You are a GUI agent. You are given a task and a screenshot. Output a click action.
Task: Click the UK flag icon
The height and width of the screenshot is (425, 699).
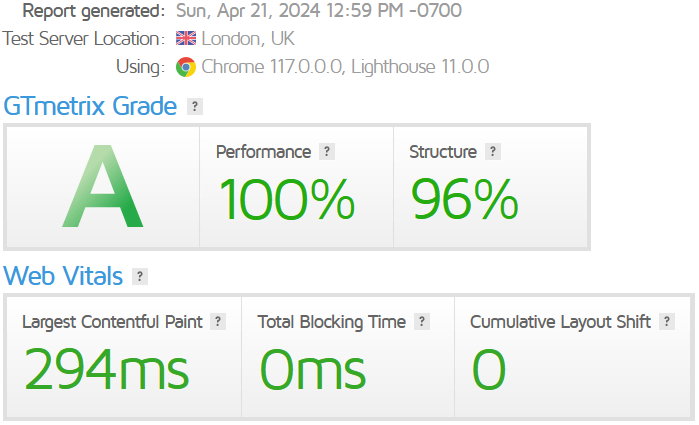[x=185, y=39]
